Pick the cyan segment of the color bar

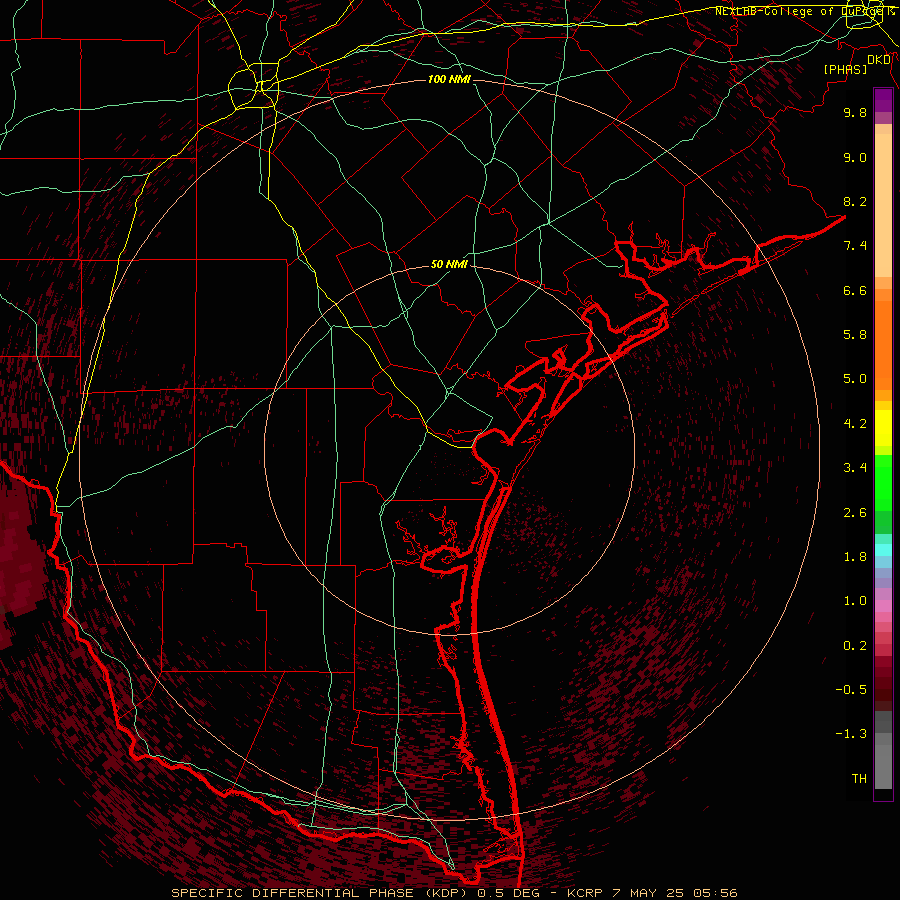click(x=883, y=550)
